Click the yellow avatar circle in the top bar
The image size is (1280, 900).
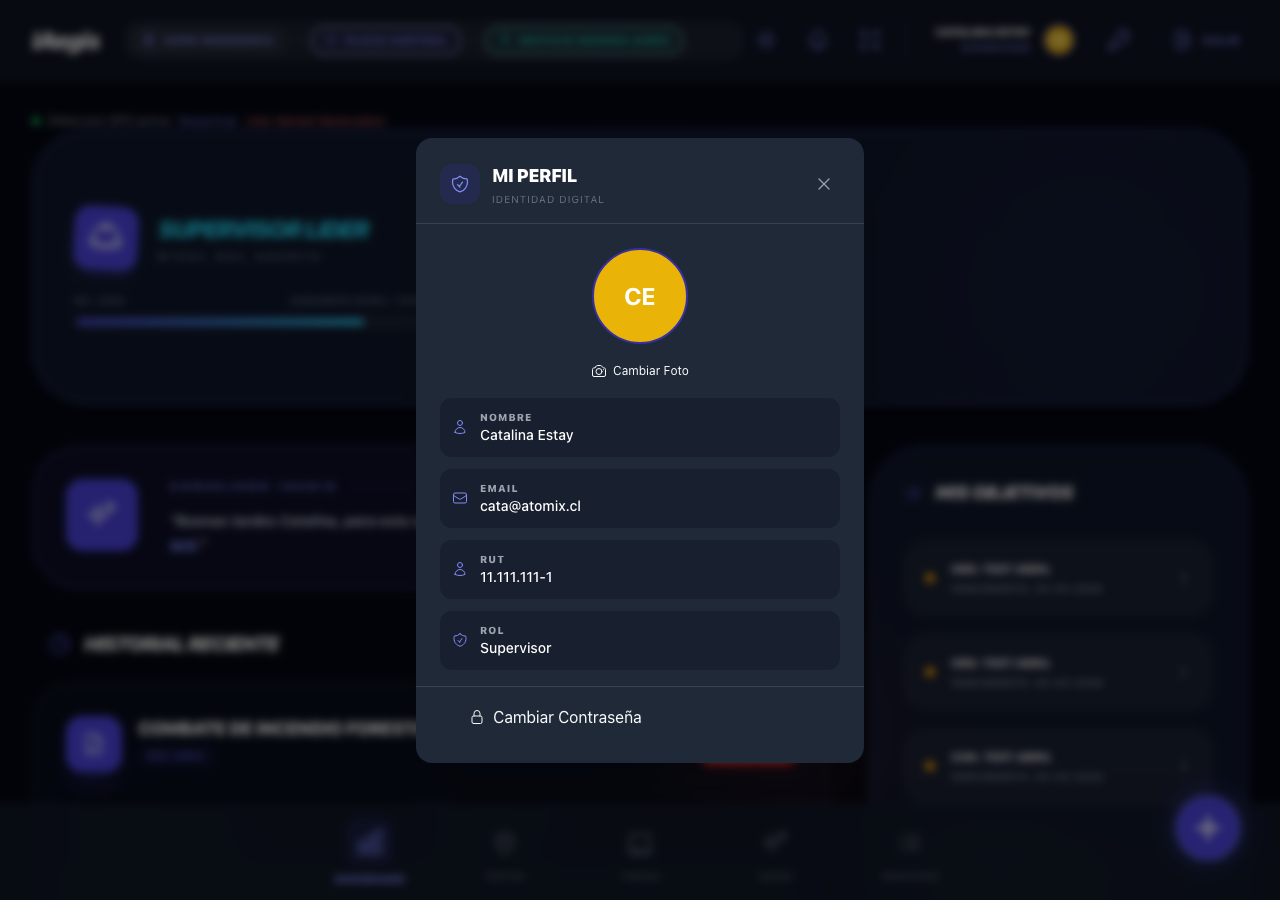[x=1058, y=40]
